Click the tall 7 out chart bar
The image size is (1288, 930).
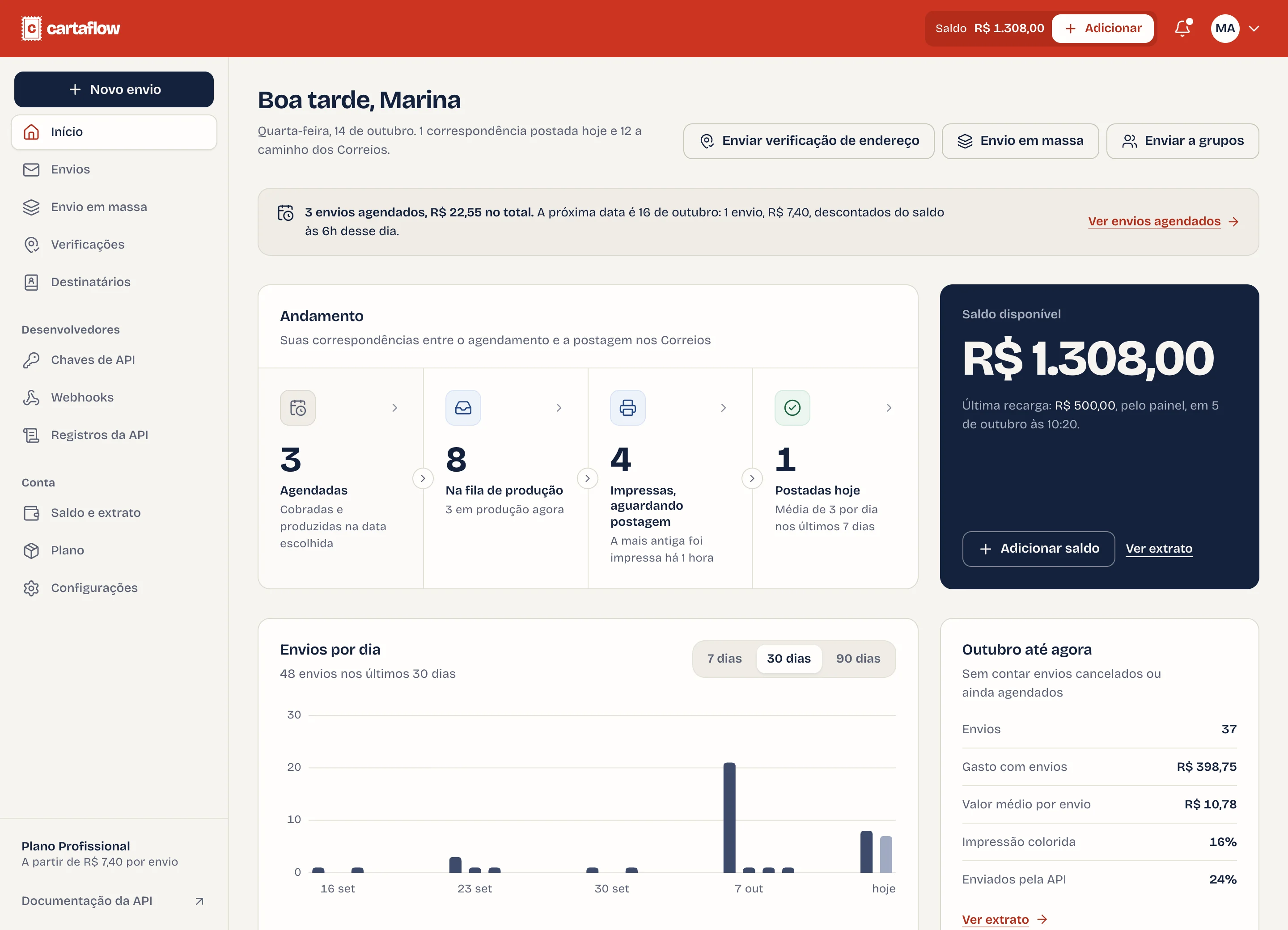point(729,818)
